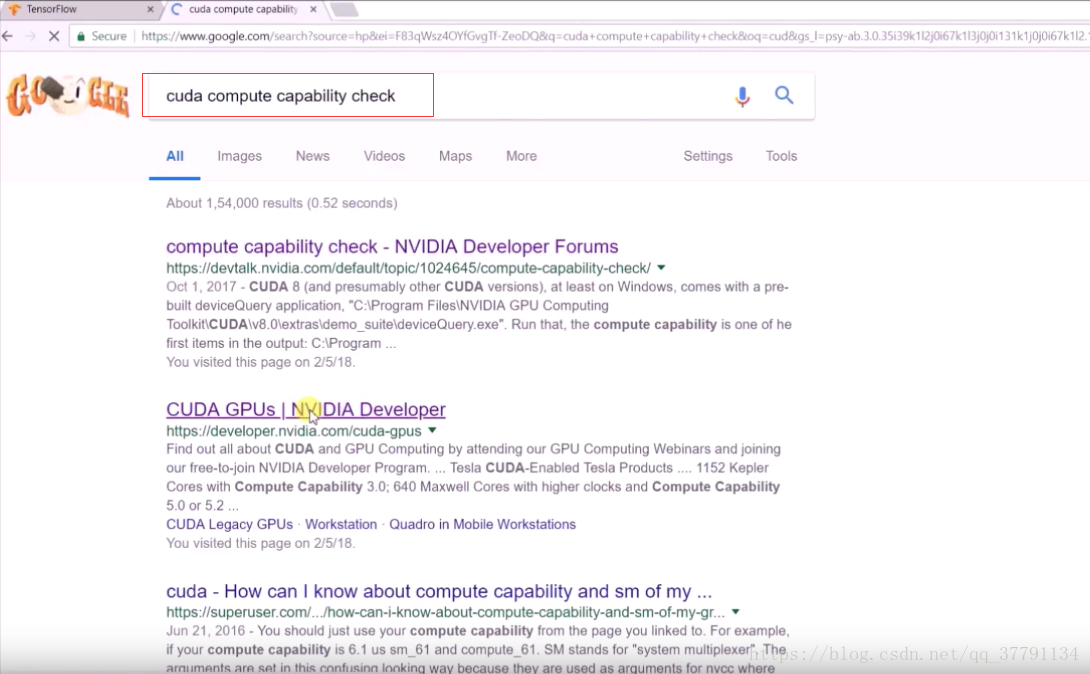Open superuser result about compute capability and sm

[x=439, y=591]
